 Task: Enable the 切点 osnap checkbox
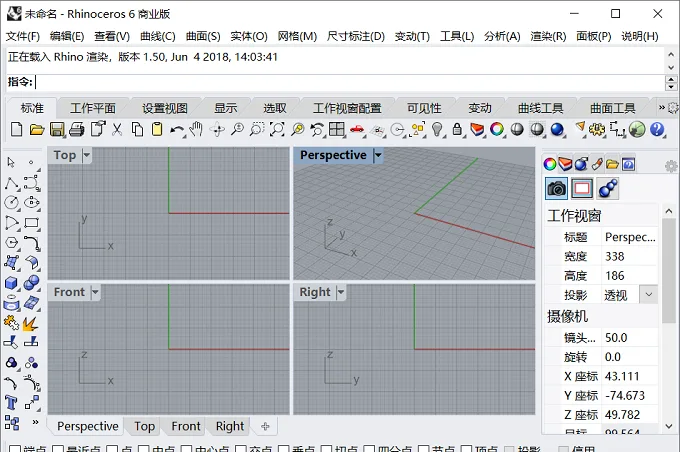pyautogui.click(x=326, y=449)
